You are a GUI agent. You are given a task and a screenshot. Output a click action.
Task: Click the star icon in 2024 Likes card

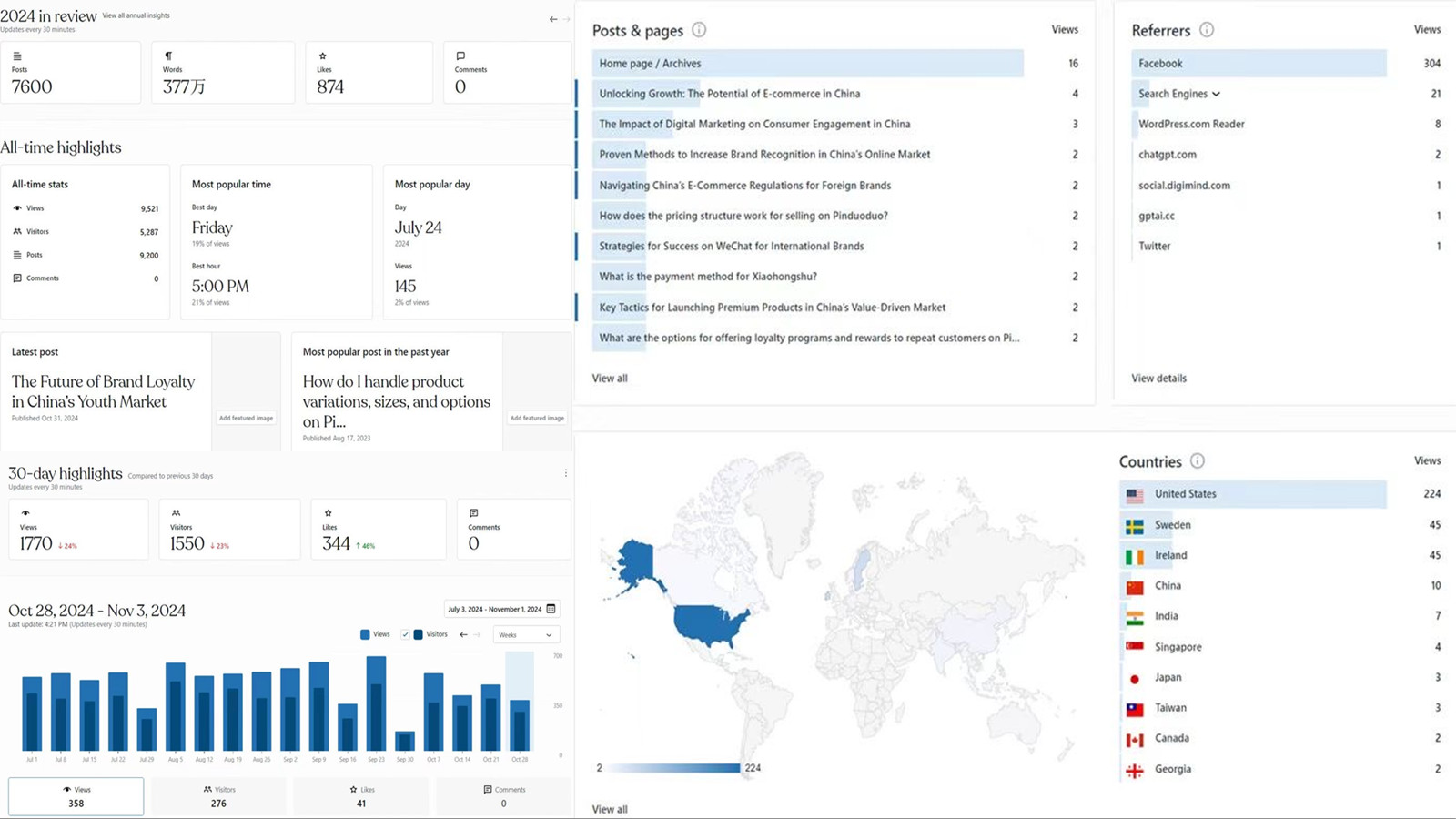pos(323,56)
